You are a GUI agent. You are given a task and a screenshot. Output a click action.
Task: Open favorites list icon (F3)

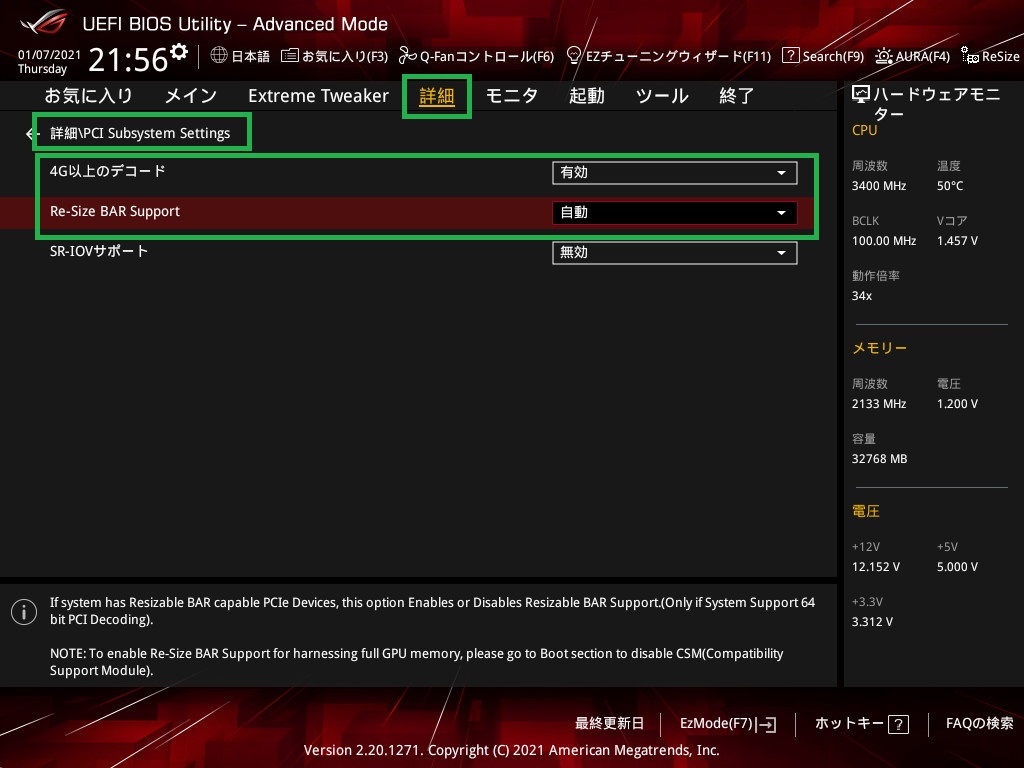[290, 56]
